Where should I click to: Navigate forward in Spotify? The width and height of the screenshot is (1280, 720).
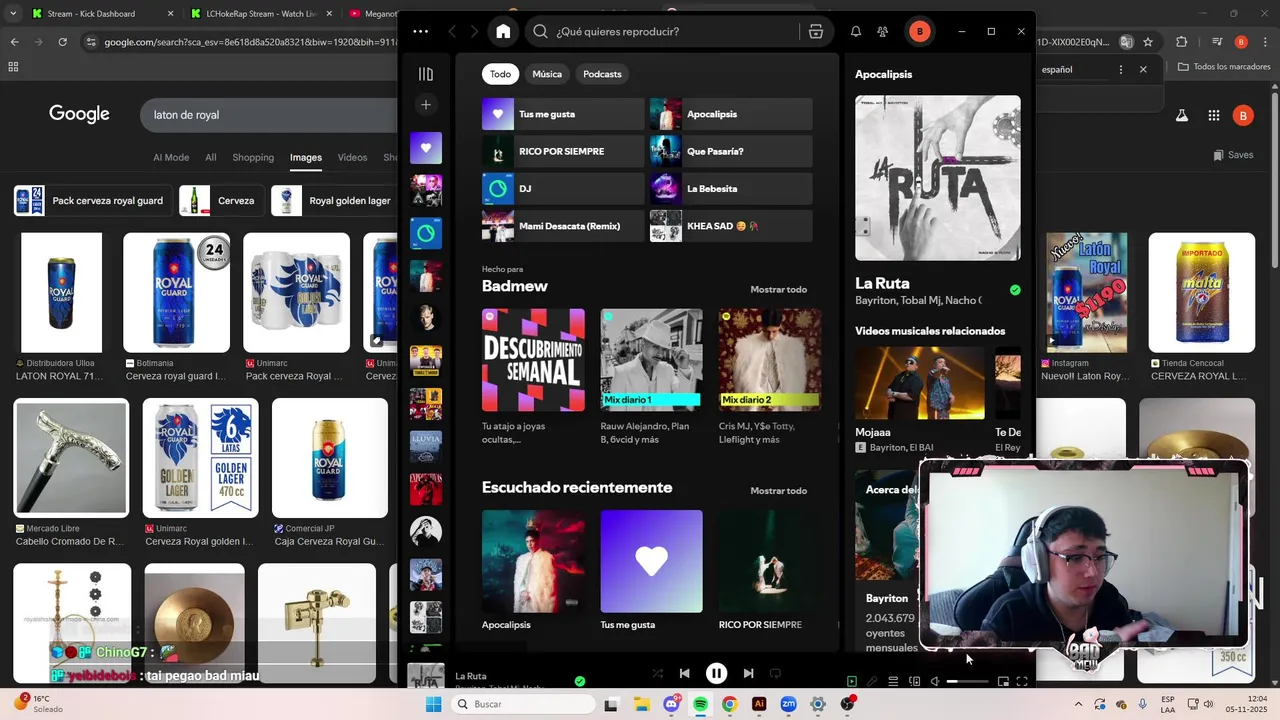coord(474,31)
